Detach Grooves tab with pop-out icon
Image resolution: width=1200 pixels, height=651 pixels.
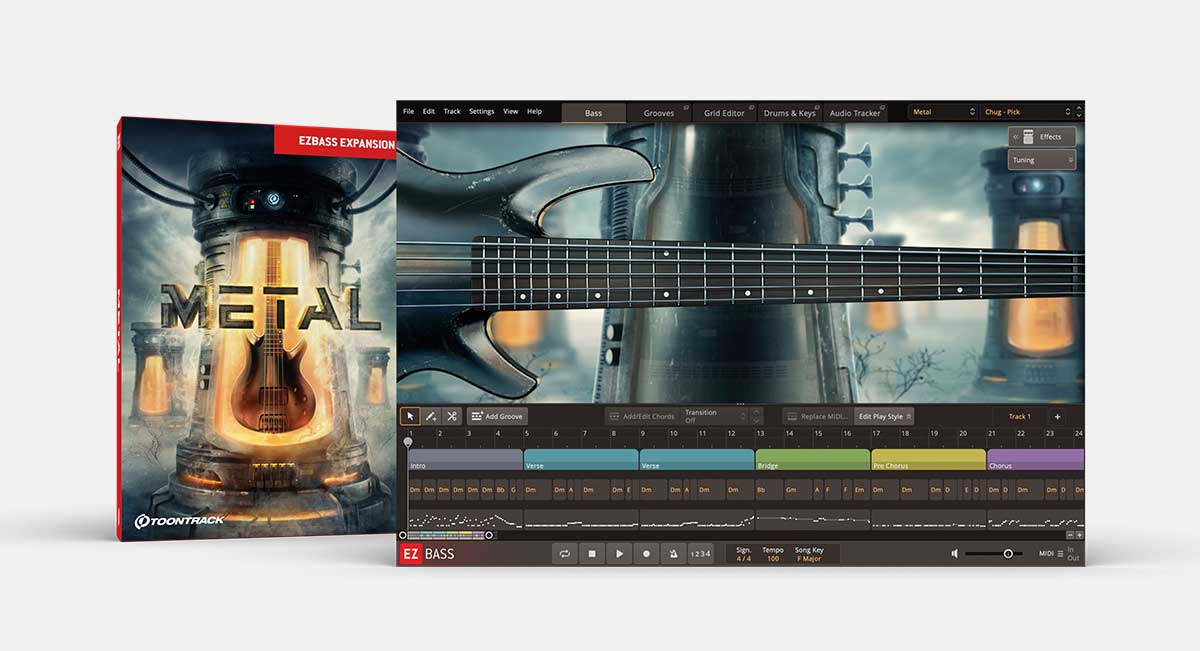pyautogui.click(x=686, y=107)
